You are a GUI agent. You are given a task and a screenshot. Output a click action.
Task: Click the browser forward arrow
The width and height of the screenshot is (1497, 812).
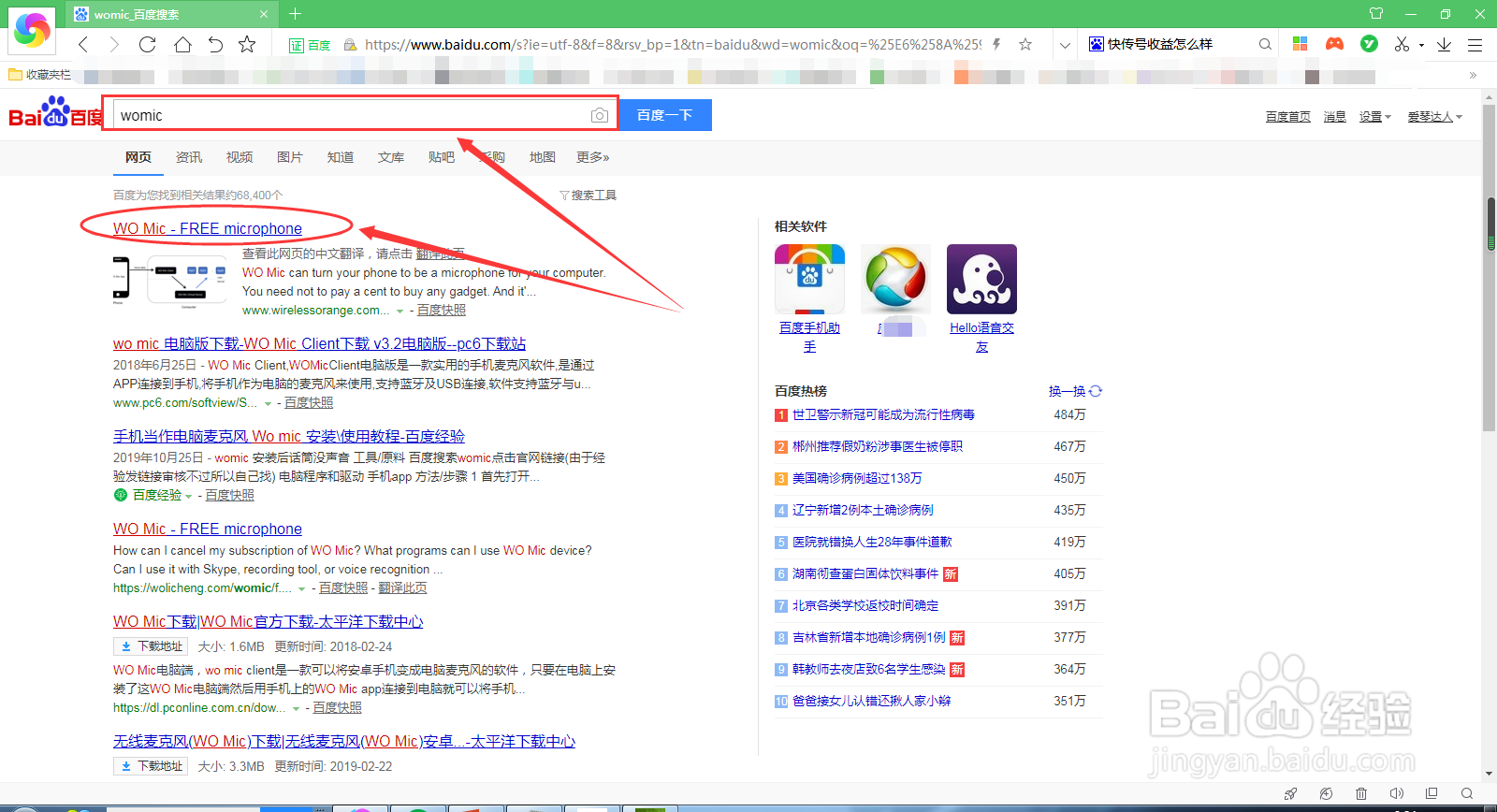tap(114, 44)
